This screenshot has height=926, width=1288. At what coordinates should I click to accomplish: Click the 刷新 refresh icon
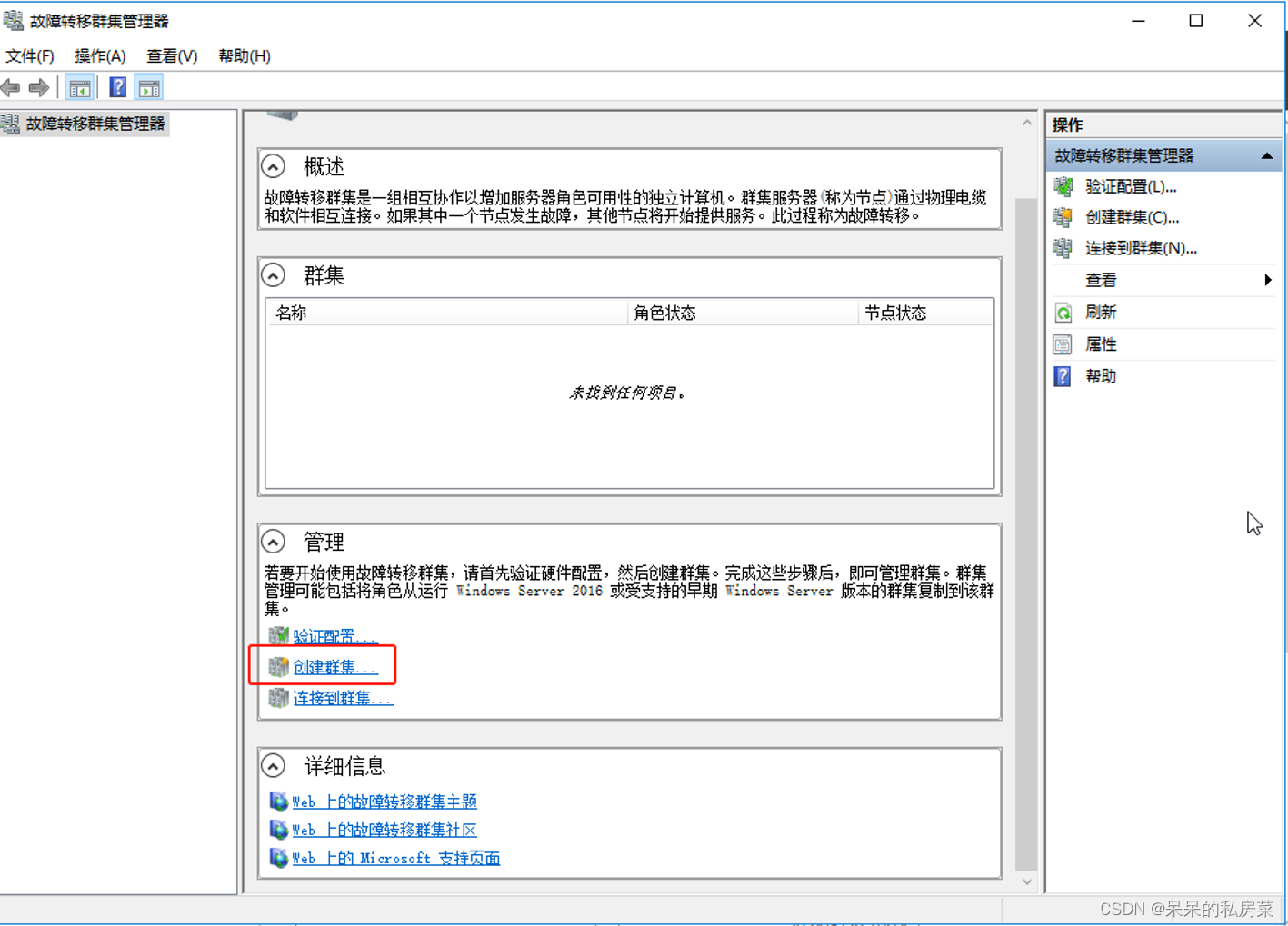[1063, 313]
